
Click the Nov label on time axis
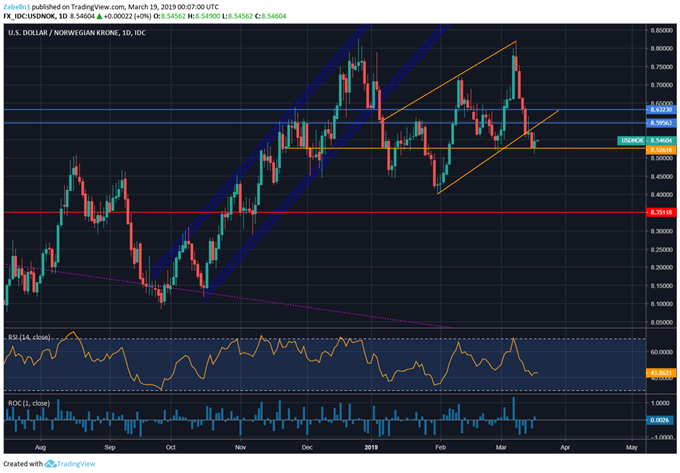click(240, 447)
